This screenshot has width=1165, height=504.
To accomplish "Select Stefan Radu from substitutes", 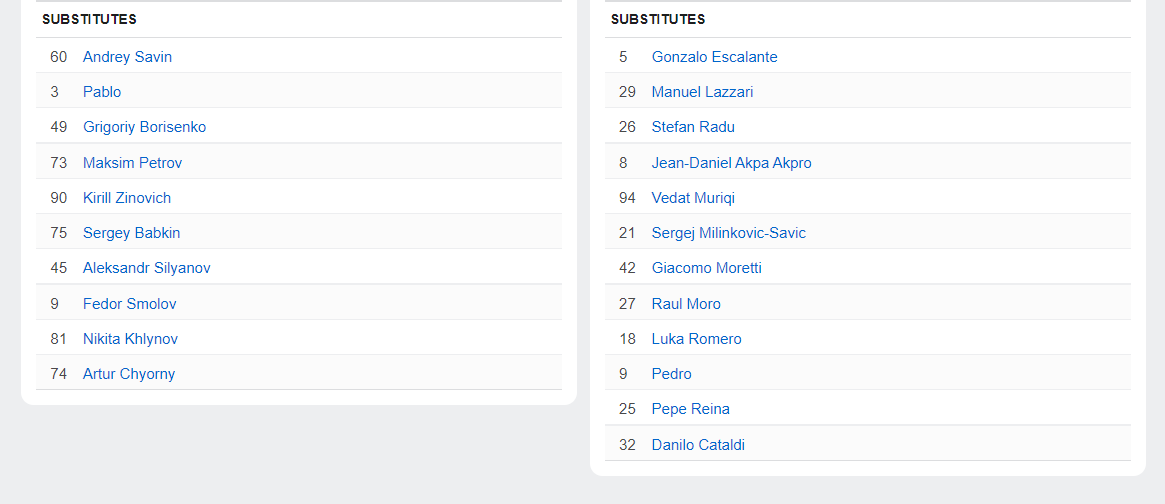I will coord(693,127).
